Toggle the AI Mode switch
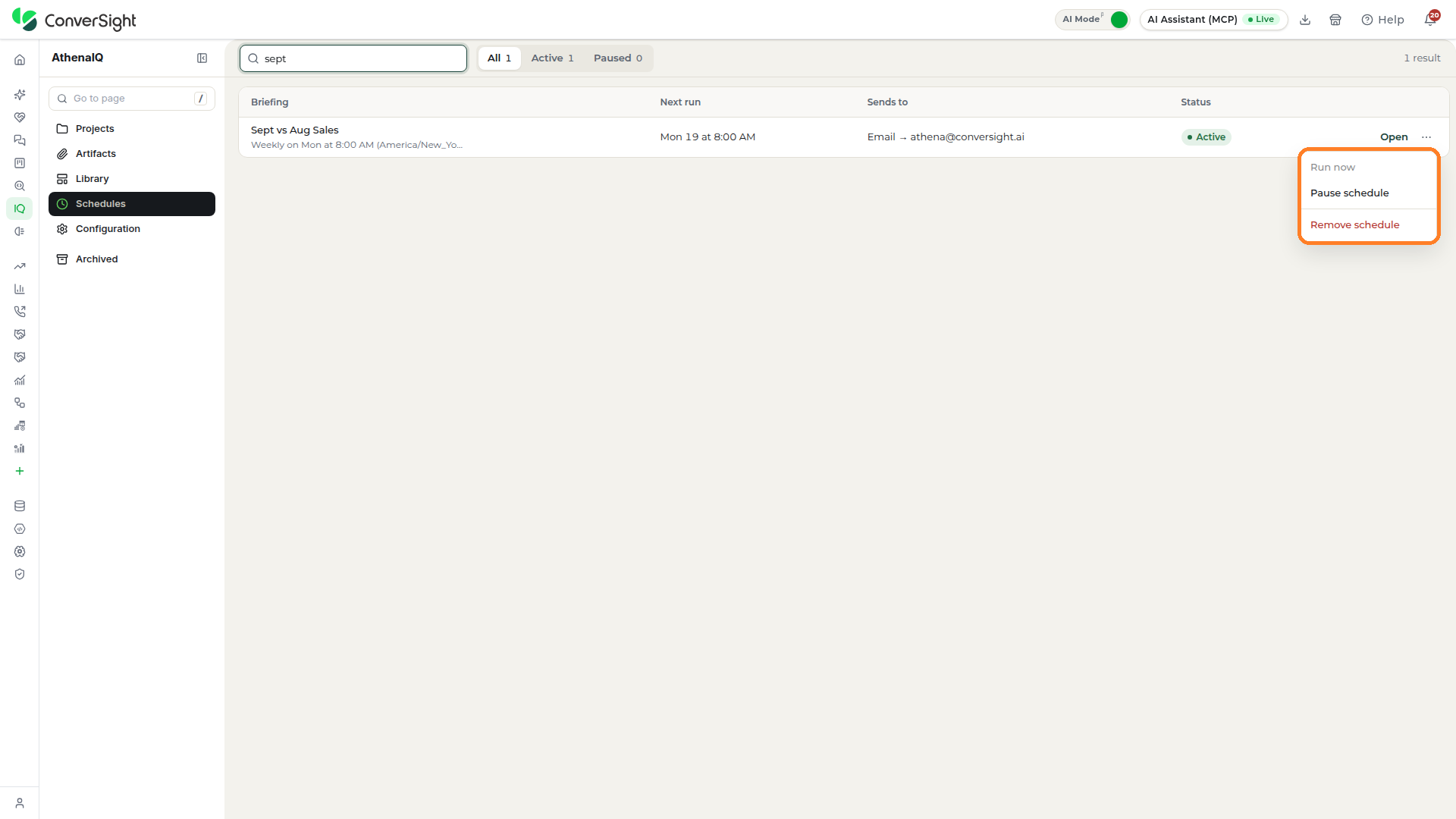 1119,20
